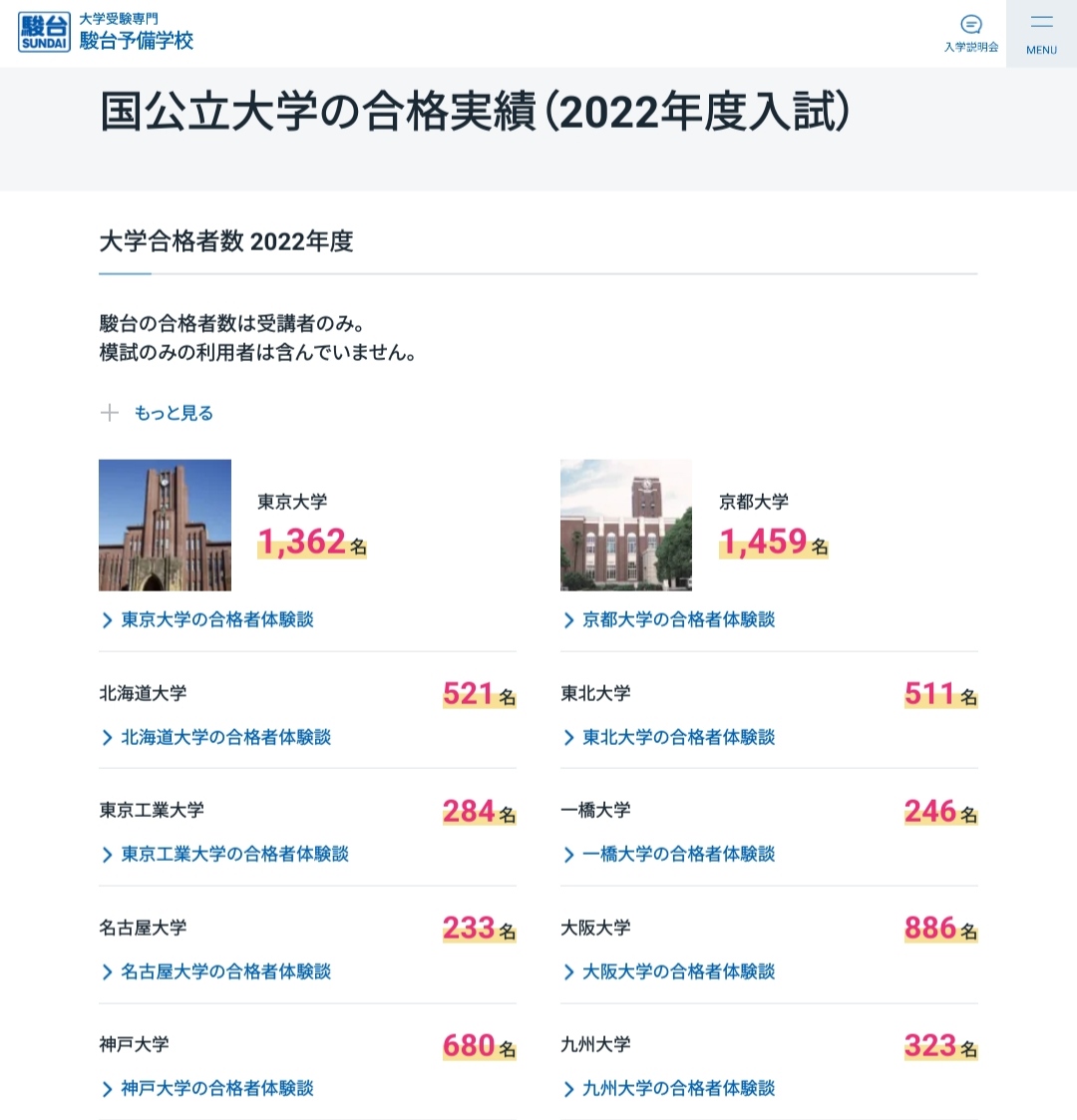Click the 521名 figure for 北海道大学

pyautogui.click(x=480, y=694)
